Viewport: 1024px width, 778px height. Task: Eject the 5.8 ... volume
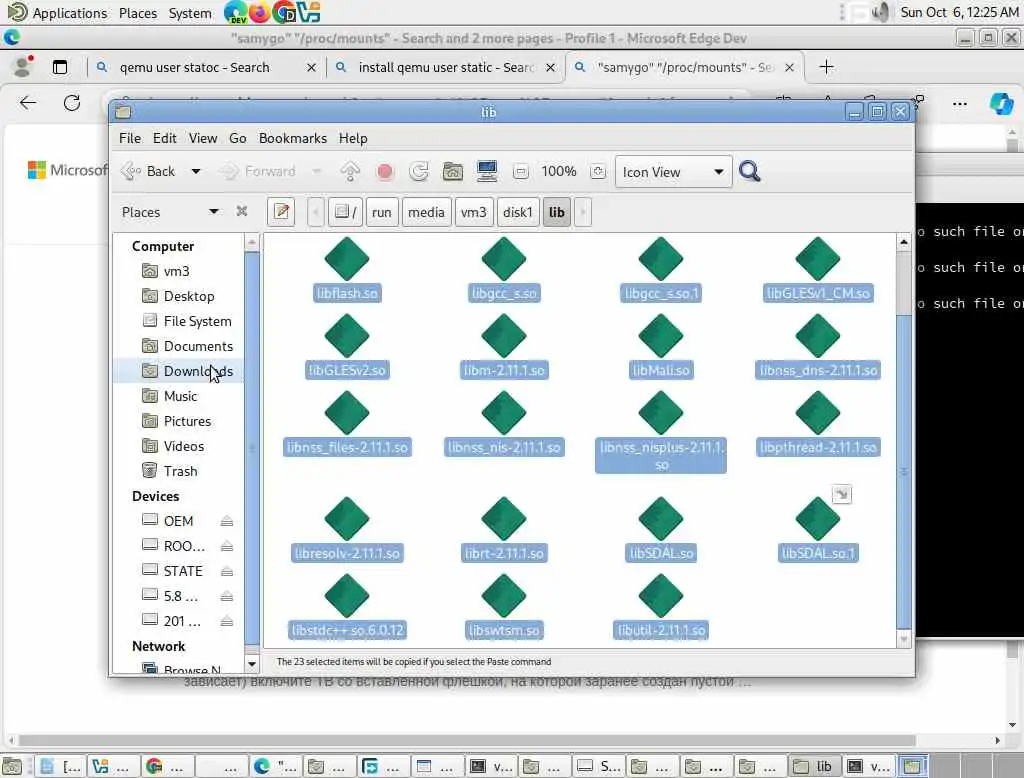point(227,596)
